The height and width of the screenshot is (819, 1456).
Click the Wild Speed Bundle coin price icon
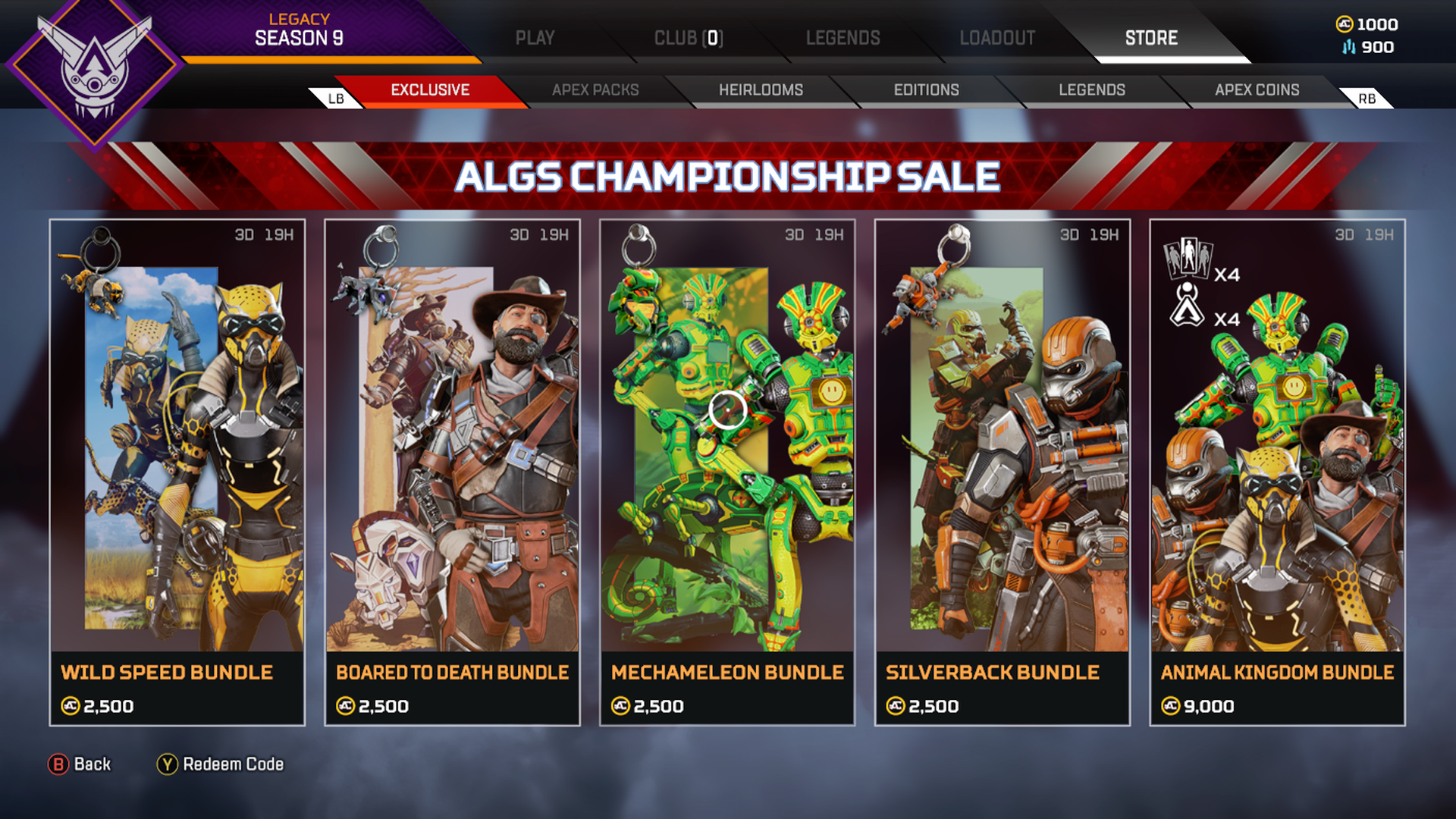(x=71, y=706)
